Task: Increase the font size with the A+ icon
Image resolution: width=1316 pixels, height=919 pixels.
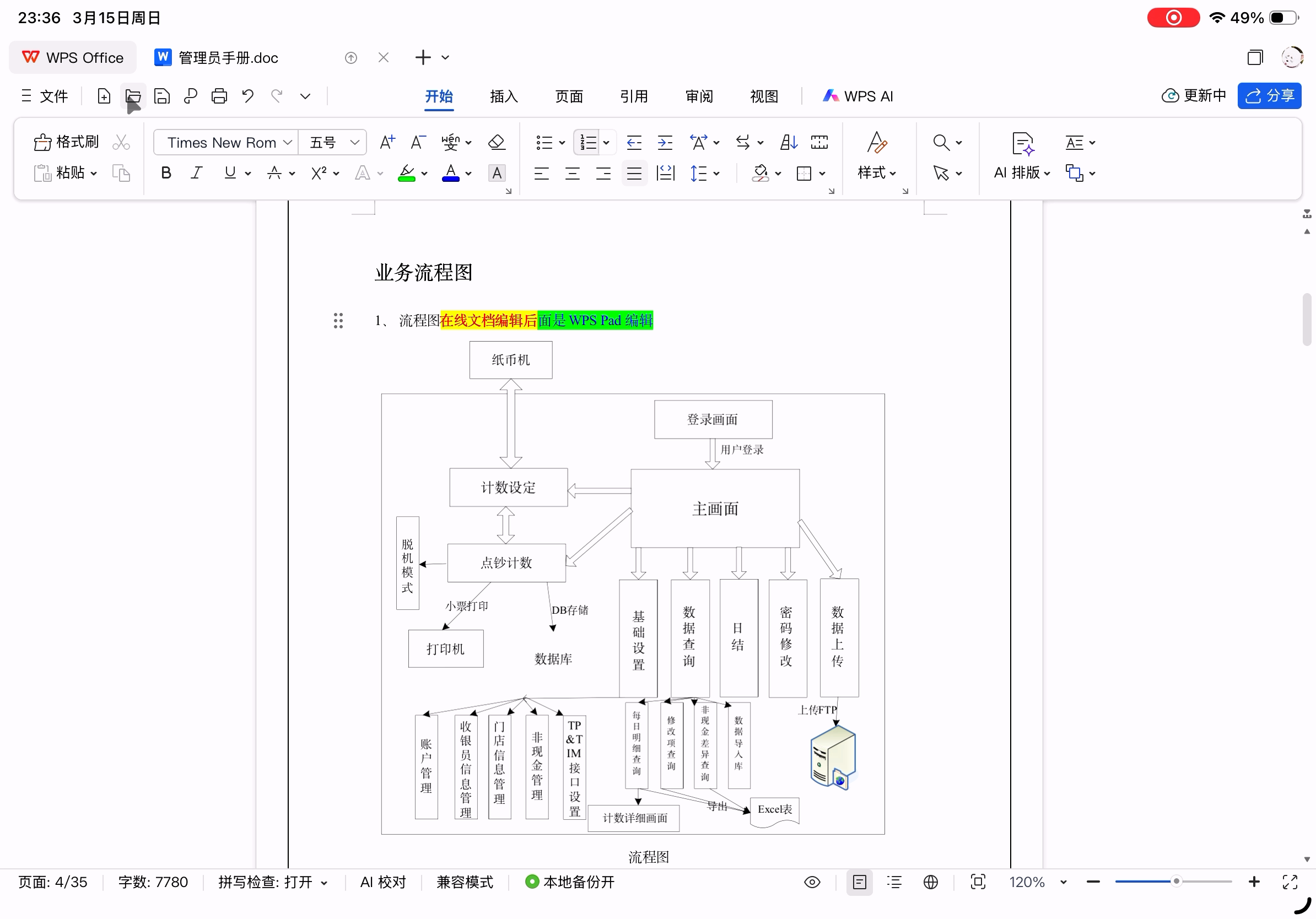Action: [x=387, y=142]
